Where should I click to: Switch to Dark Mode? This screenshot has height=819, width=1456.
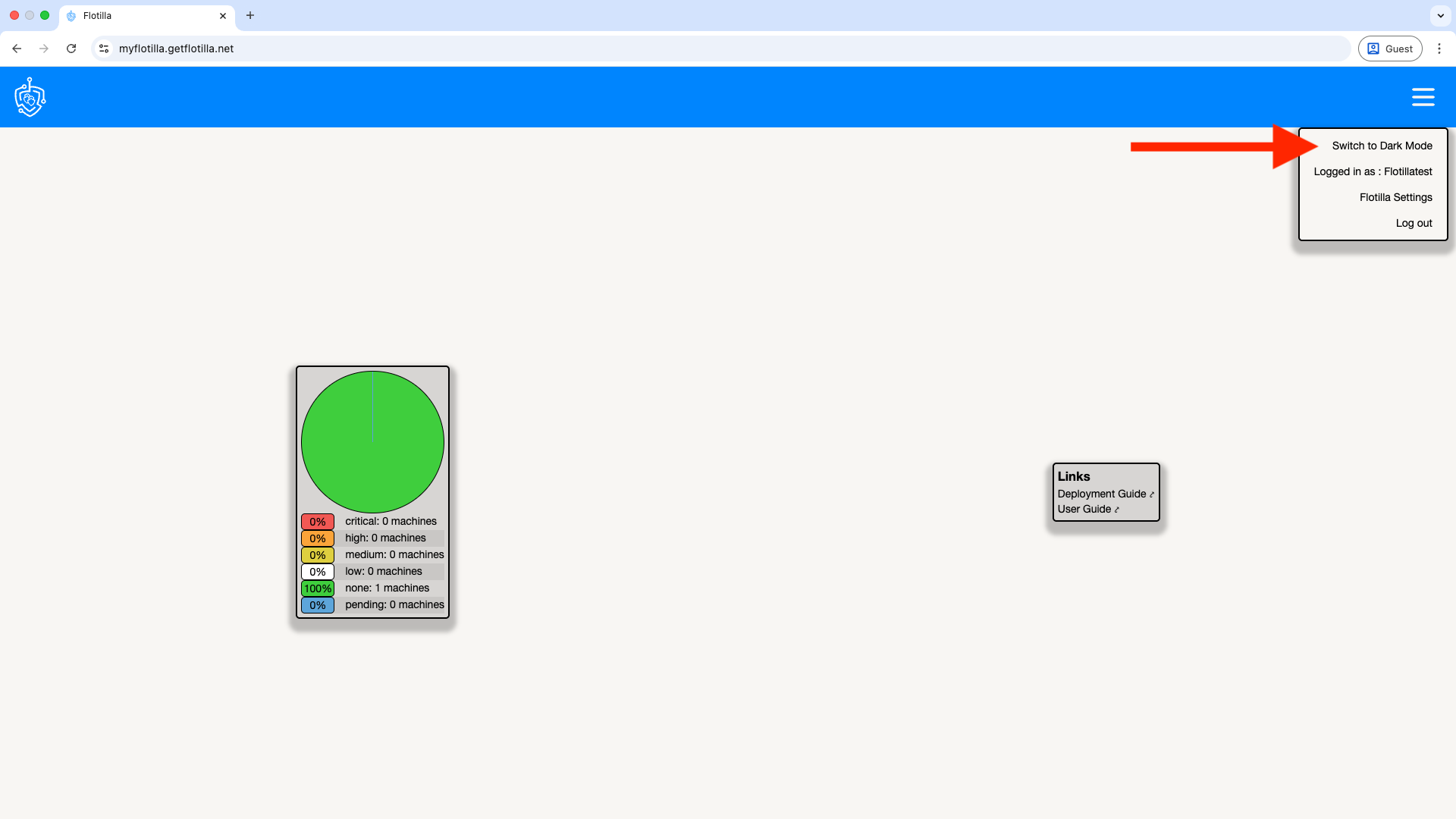(1382, 146)
